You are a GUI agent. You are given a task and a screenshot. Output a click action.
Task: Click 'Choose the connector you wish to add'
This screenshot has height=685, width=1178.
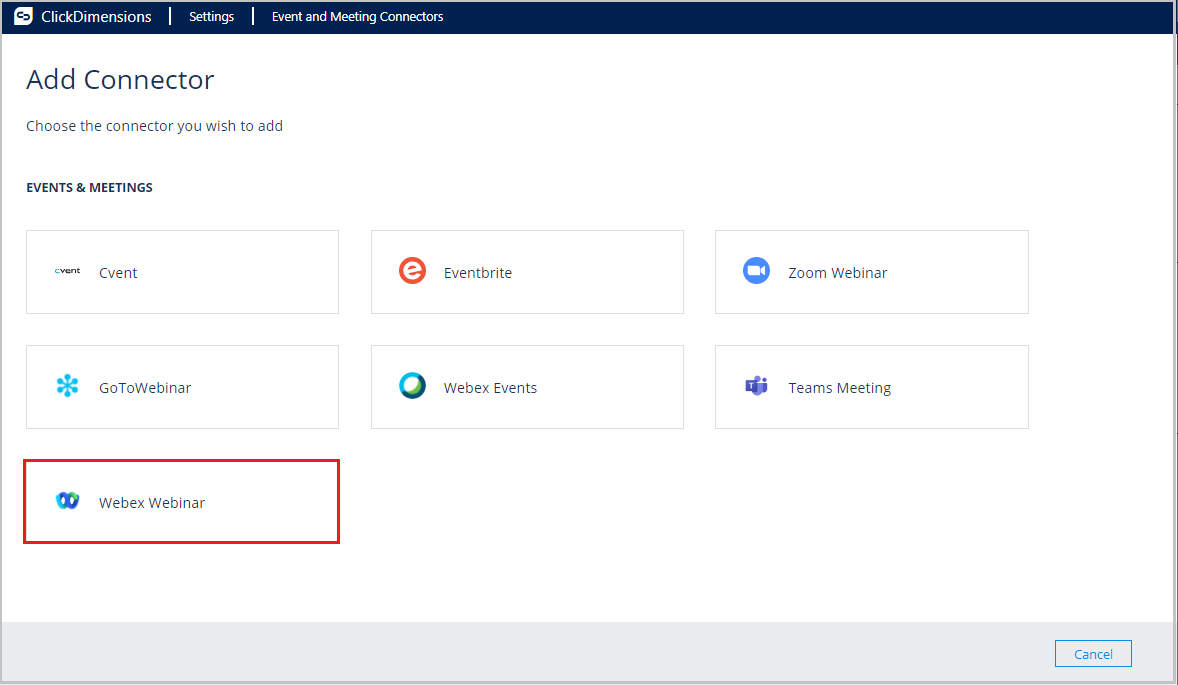(155, 126)
